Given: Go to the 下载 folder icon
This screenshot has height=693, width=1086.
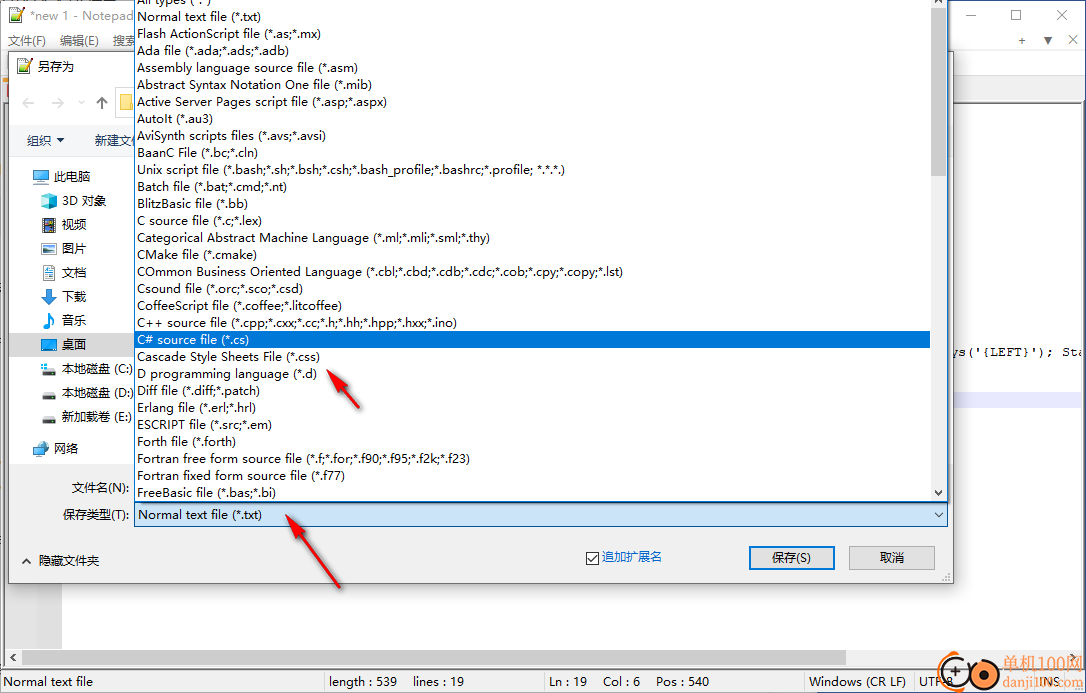Looking at the screenshot, I should (48, 297).
